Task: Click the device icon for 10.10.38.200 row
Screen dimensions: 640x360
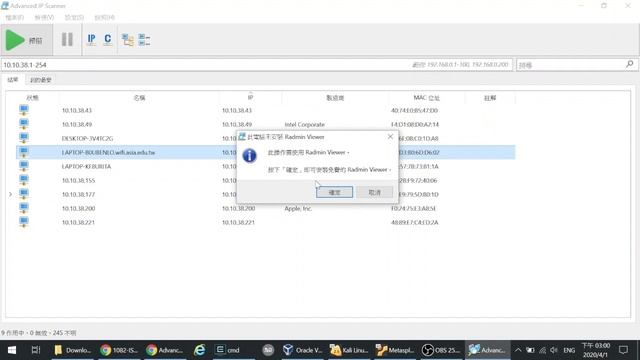Action: coord(24,208)
